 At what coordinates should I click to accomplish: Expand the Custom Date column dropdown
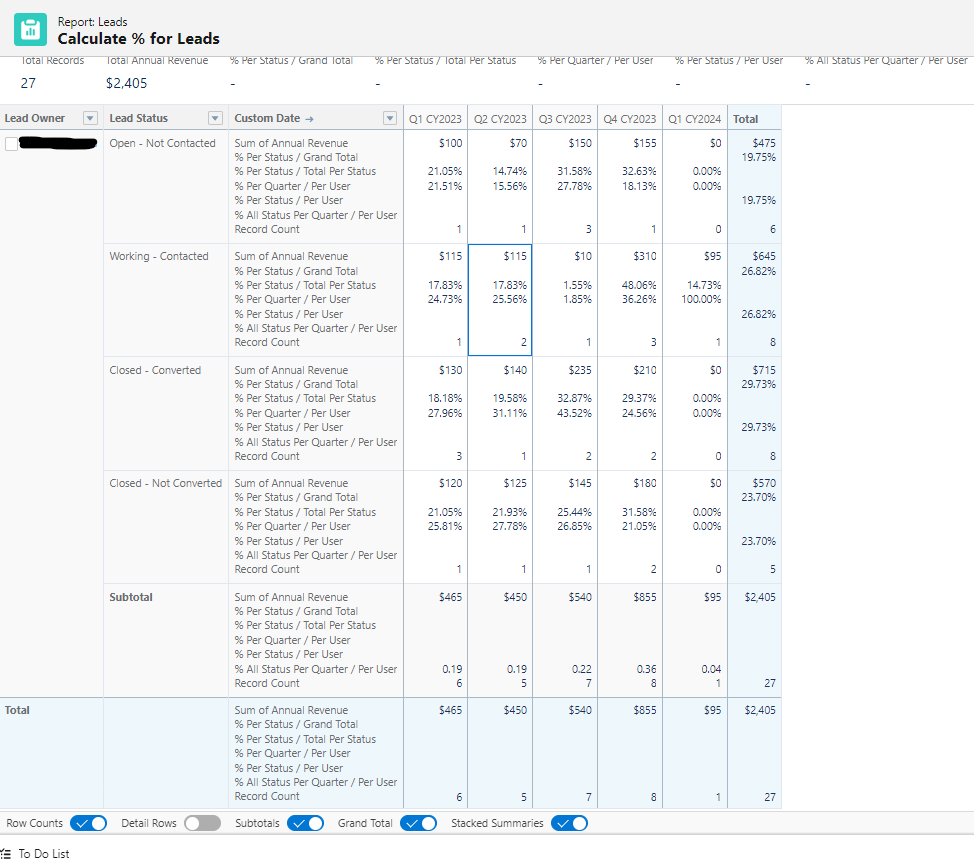(389, 118)
